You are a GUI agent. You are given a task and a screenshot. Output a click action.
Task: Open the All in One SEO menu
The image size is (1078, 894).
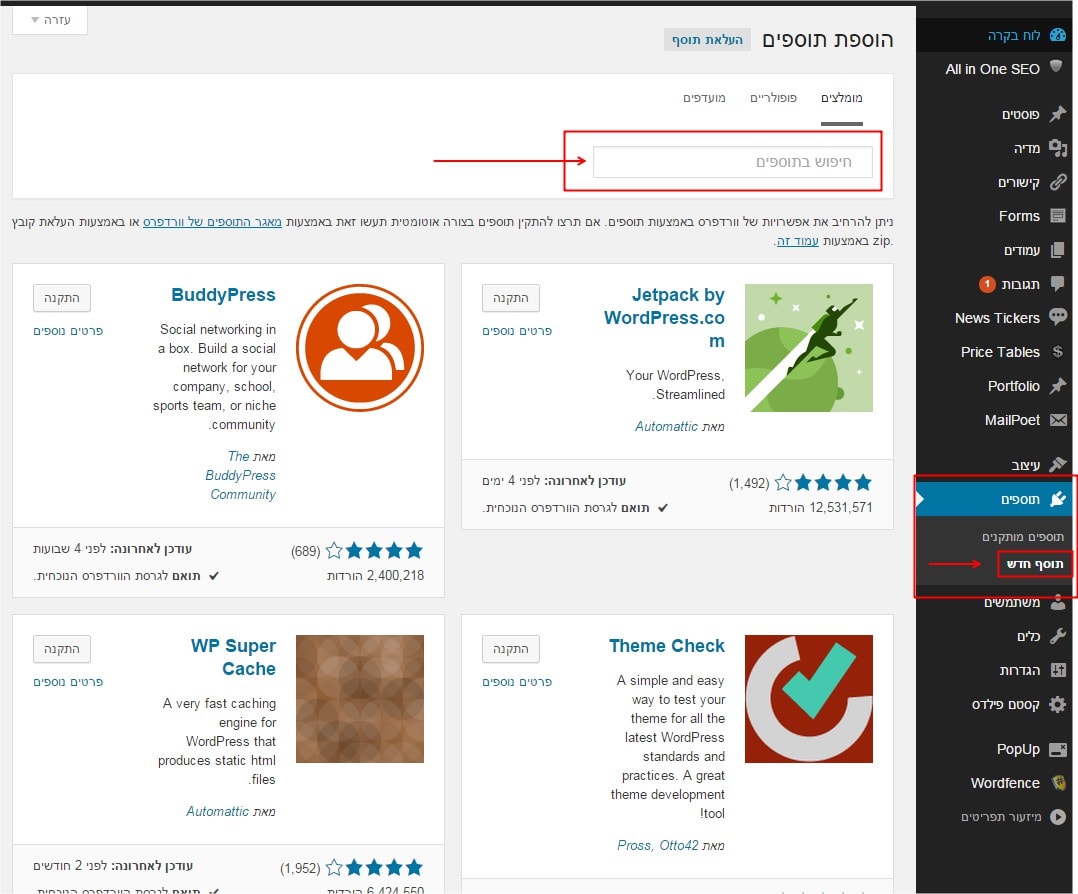point(992,69)
